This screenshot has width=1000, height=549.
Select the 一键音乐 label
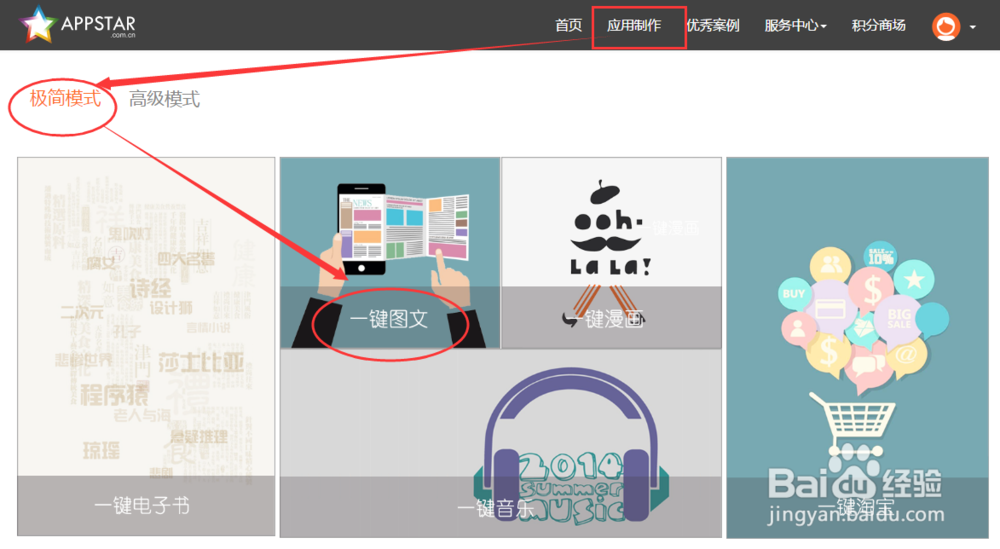496,508
